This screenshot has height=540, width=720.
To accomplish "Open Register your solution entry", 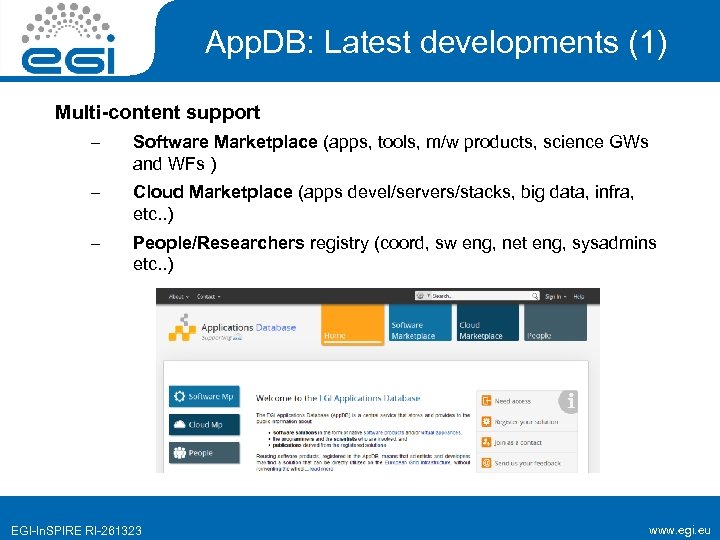I will pyautogui.click(x=526, y=422).
